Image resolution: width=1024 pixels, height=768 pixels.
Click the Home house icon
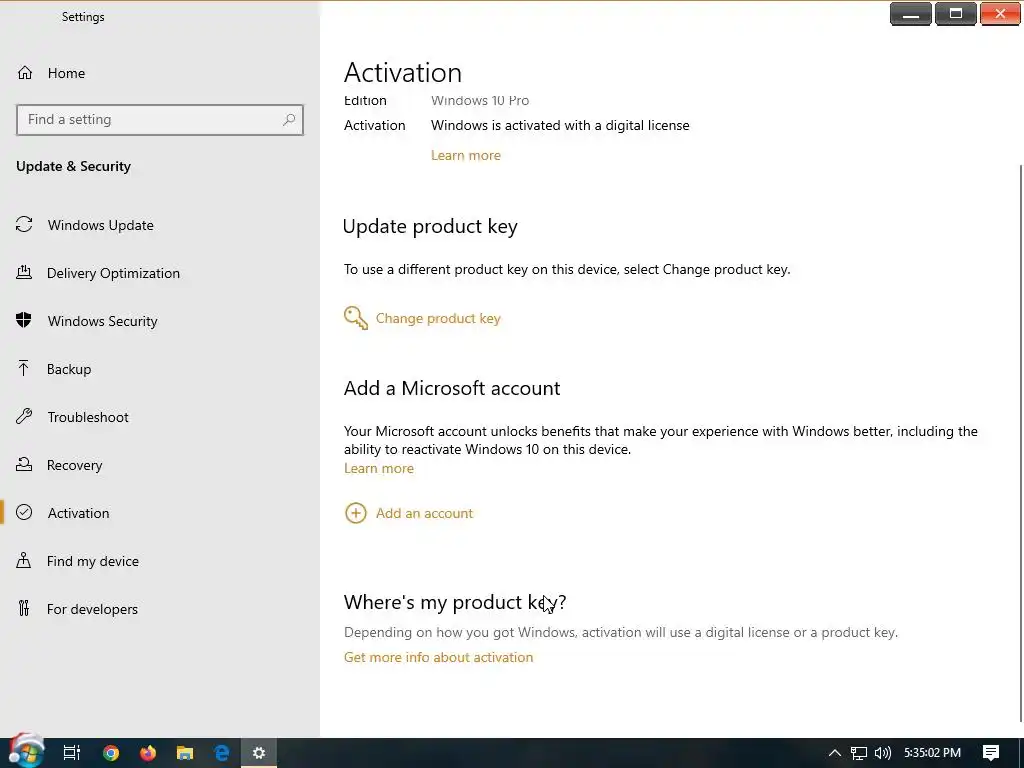25,72
